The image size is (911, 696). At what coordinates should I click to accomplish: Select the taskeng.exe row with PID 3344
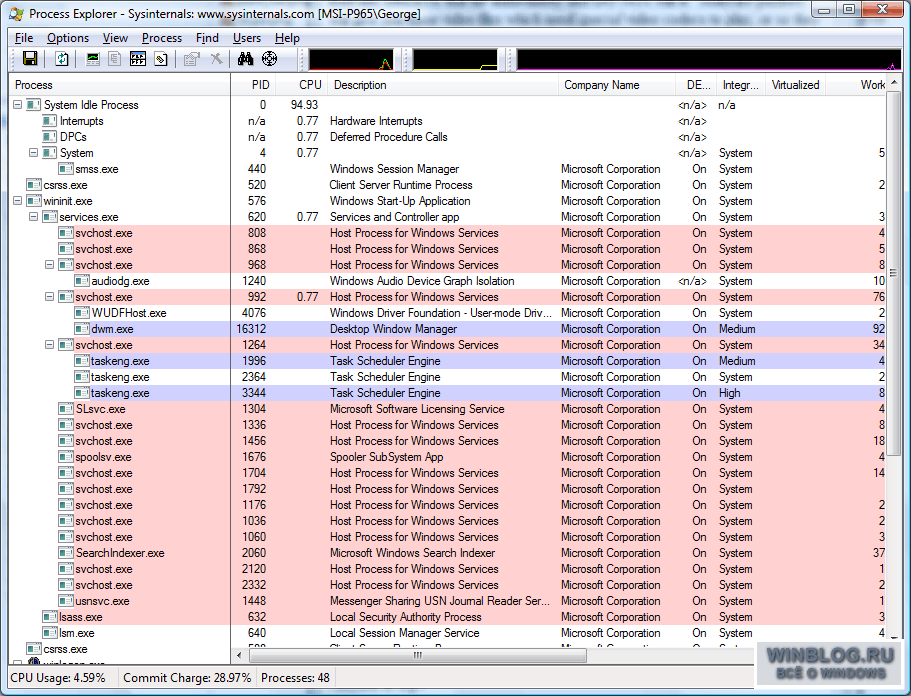[x=448, y=393]
